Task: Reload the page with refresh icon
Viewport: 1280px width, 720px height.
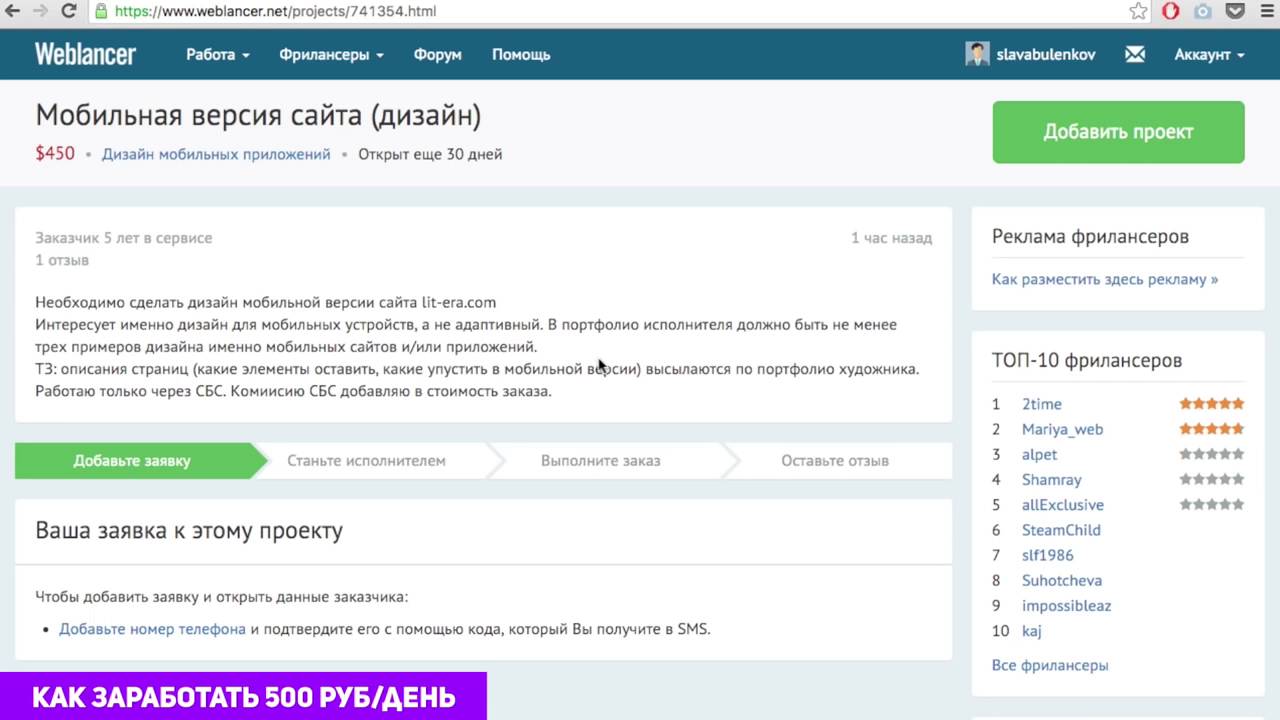Action: tap(68, 11)
